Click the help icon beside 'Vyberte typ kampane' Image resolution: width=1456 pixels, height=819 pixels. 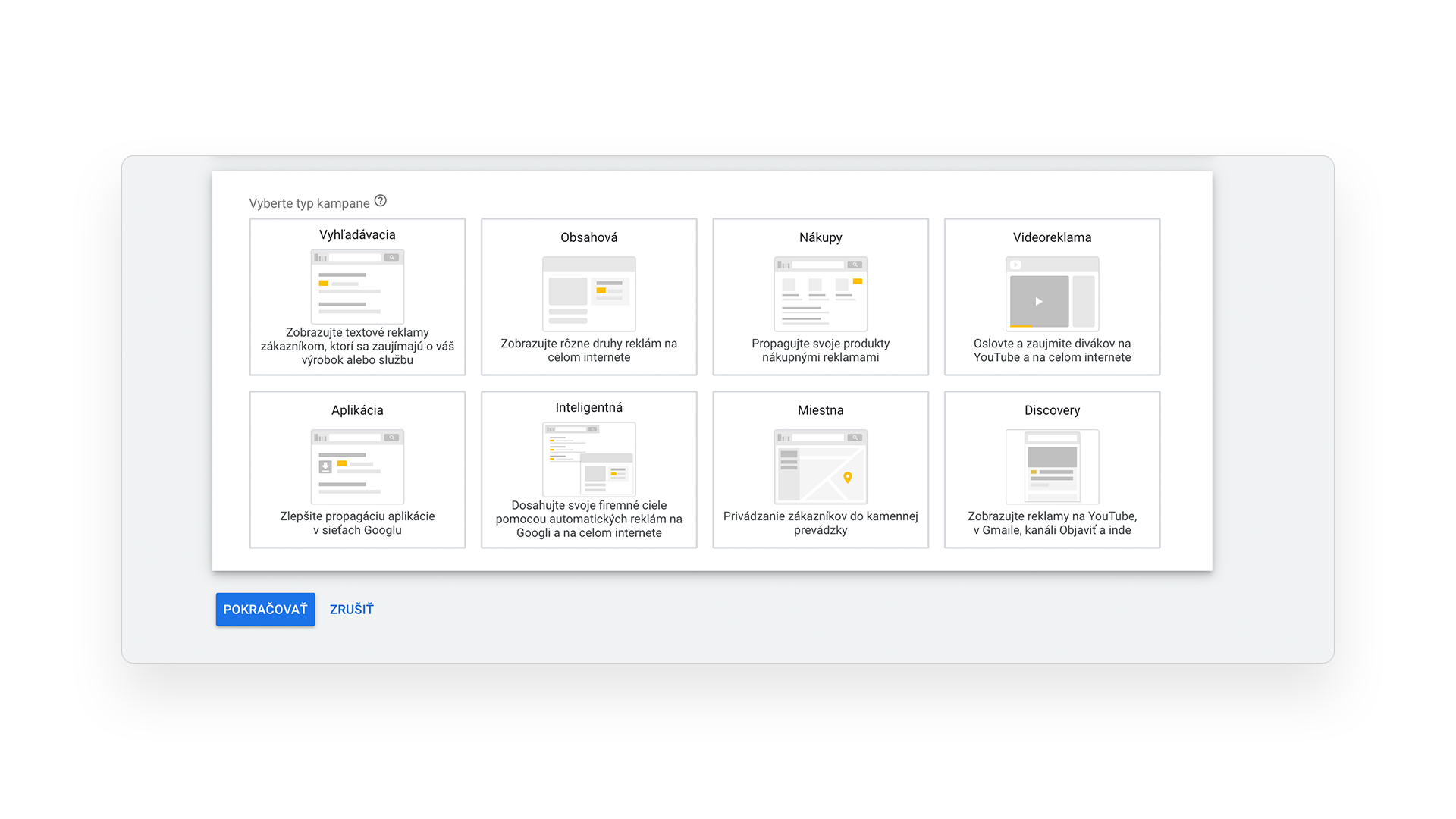(x=381, y=201)
